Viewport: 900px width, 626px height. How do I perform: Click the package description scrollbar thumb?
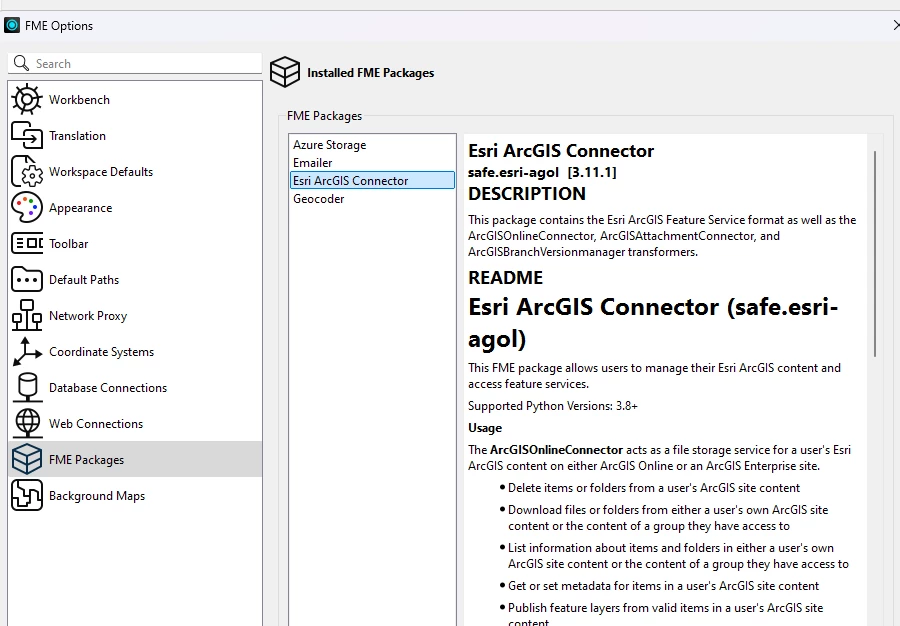pos(875,254)
